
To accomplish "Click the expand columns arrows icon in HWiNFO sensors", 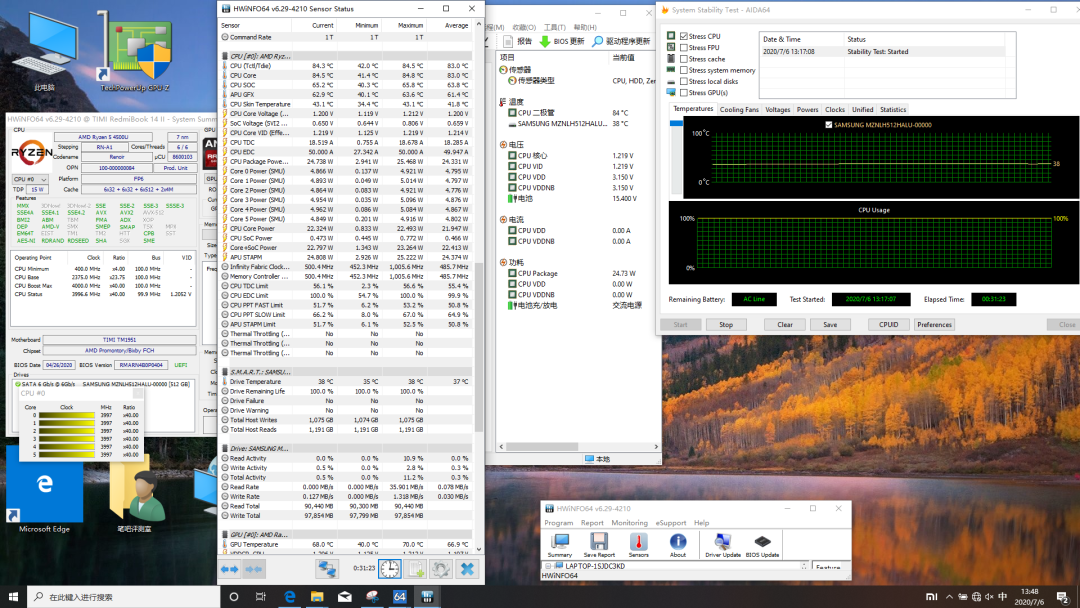I will click(229, 569).
